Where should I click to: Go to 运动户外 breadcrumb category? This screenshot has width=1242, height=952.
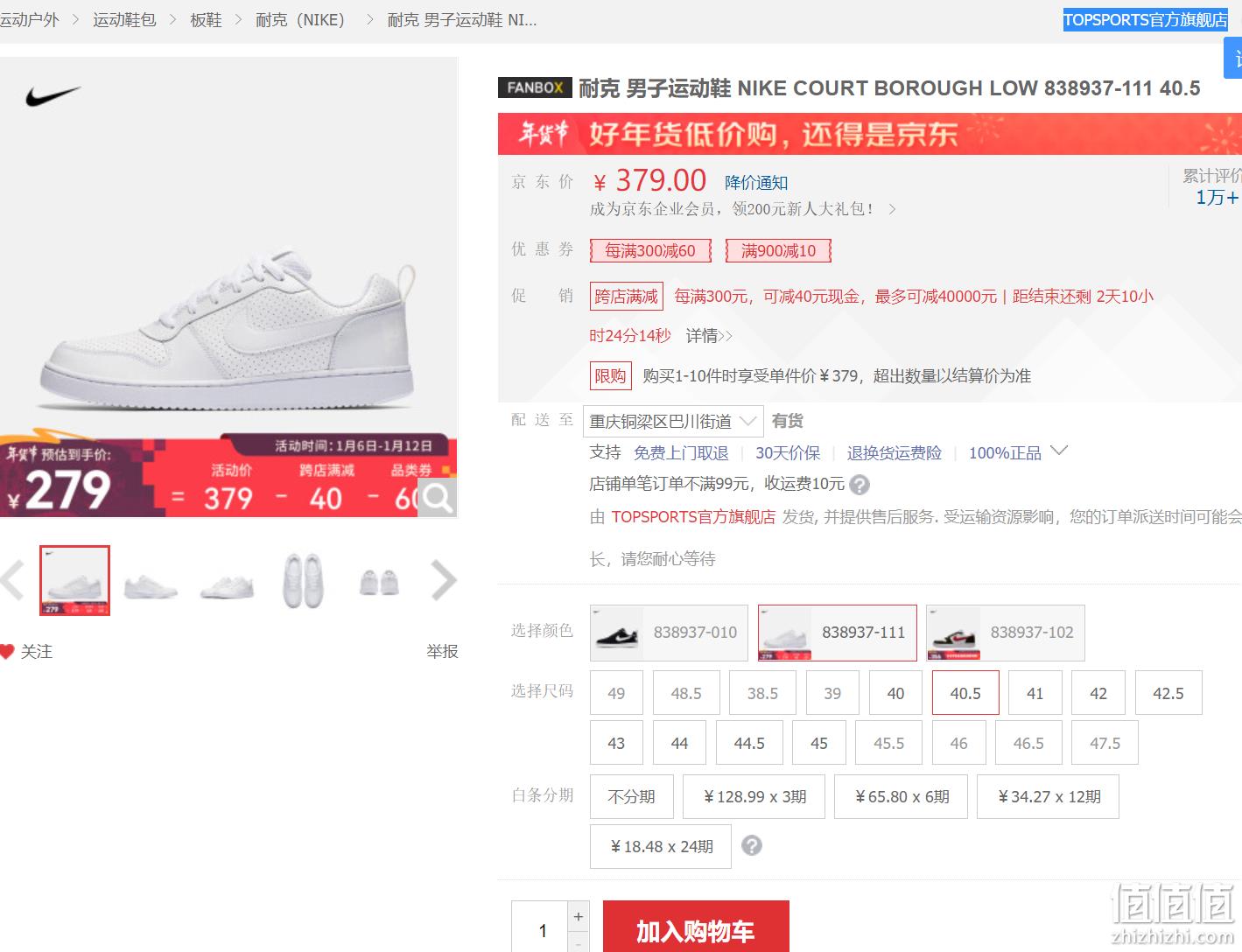(30, 19)
